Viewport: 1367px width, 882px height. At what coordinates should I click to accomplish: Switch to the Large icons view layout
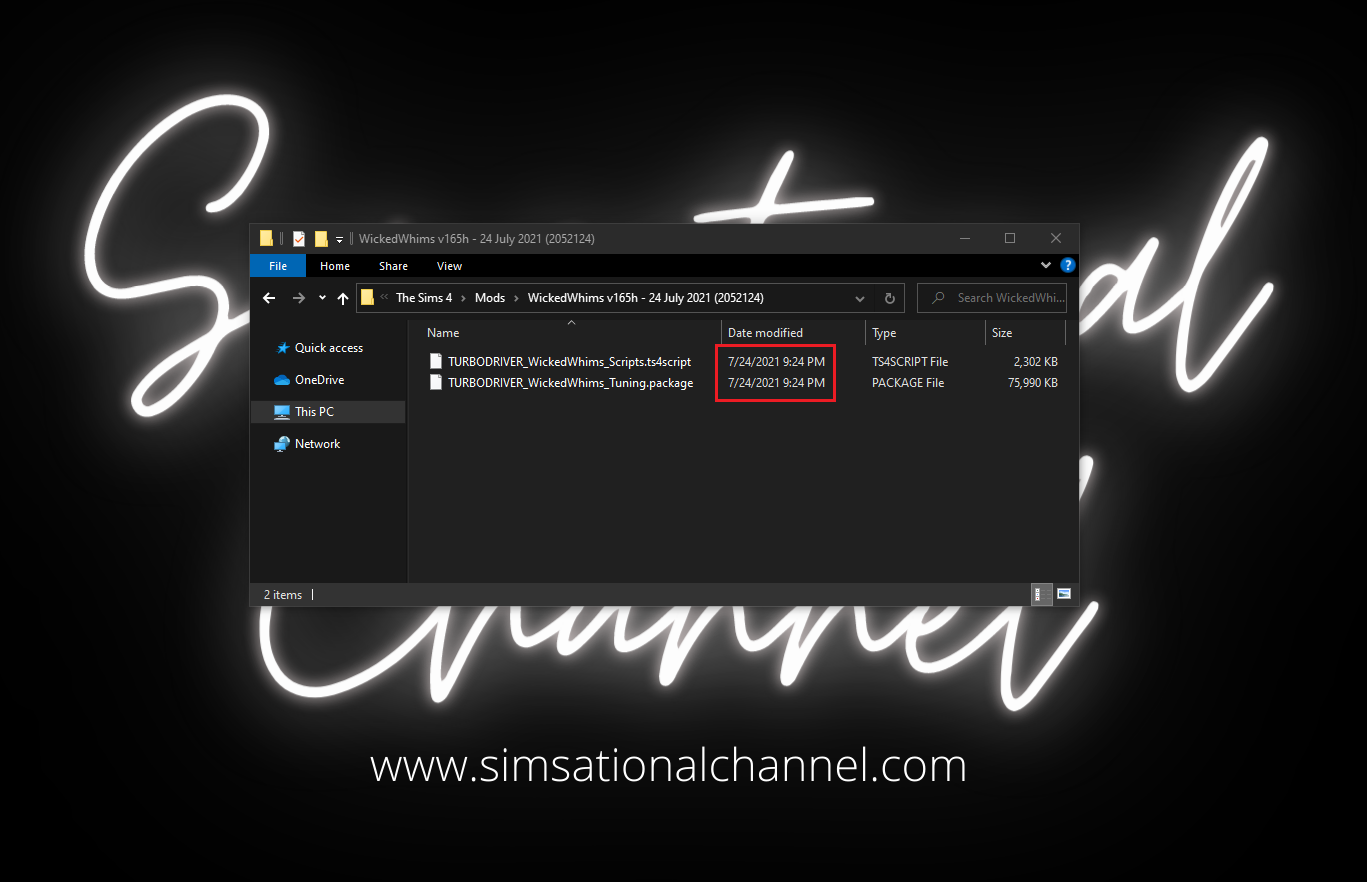coord(1063,594)
